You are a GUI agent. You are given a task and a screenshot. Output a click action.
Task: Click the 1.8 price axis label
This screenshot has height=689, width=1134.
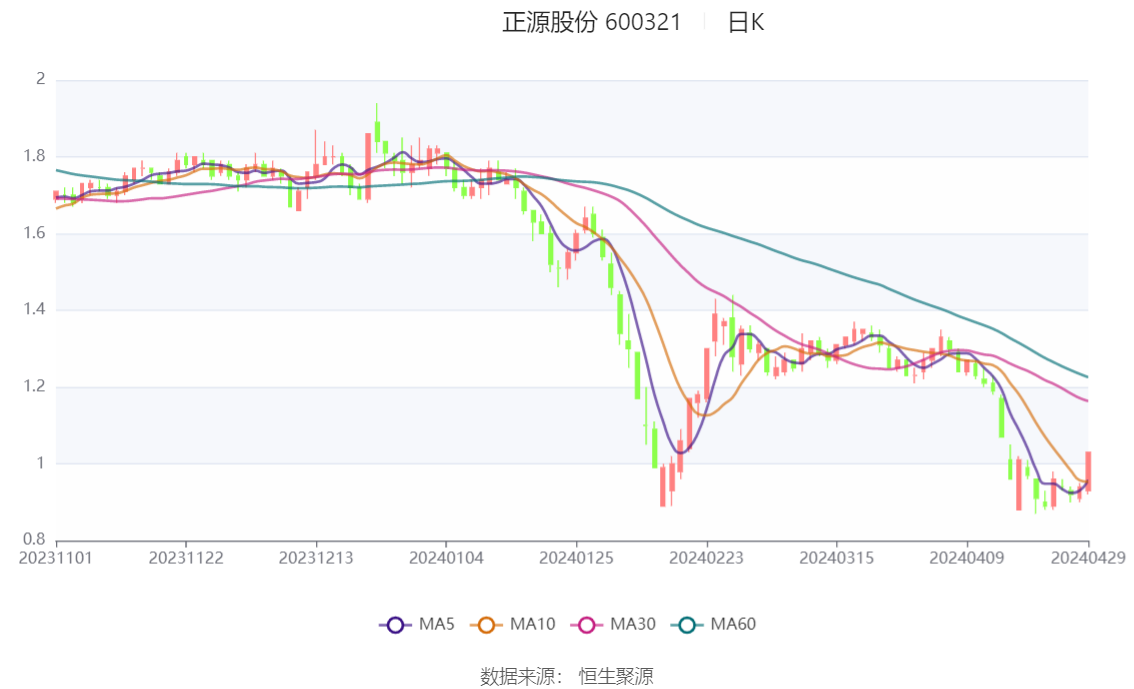(x=34, y=155)
